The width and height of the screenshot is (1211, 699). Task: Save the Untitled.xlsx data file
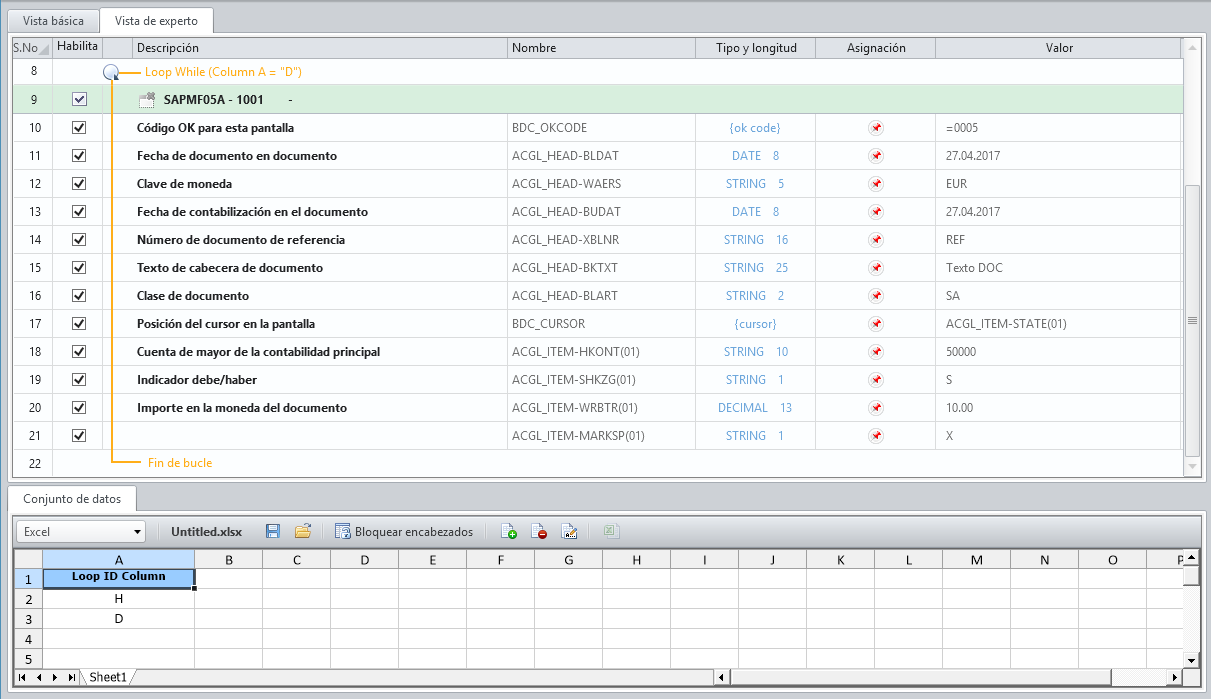(273, 532)
